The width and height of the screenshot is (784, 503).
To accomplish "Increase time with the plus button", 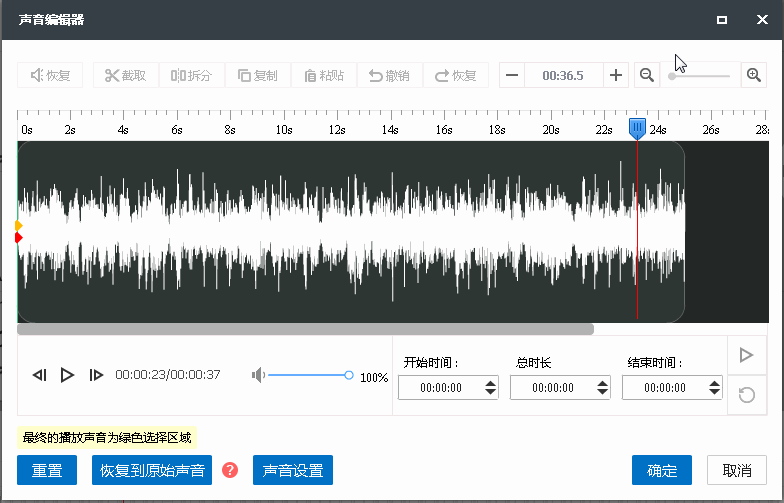I will 616,76.
